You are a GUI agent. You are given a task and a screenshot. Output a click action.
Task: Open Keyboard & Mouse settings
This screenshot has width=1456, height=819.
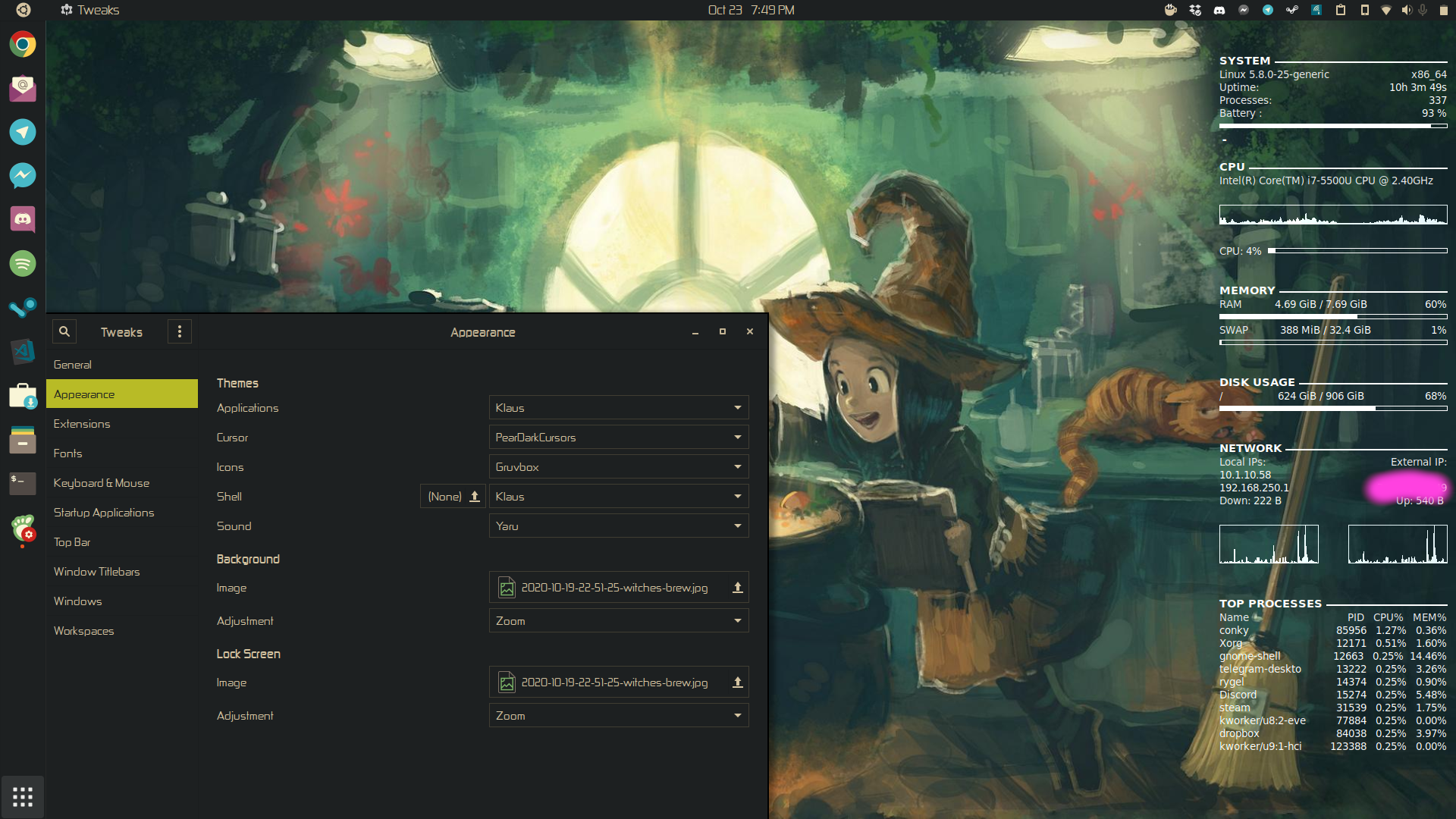(122, 483)
